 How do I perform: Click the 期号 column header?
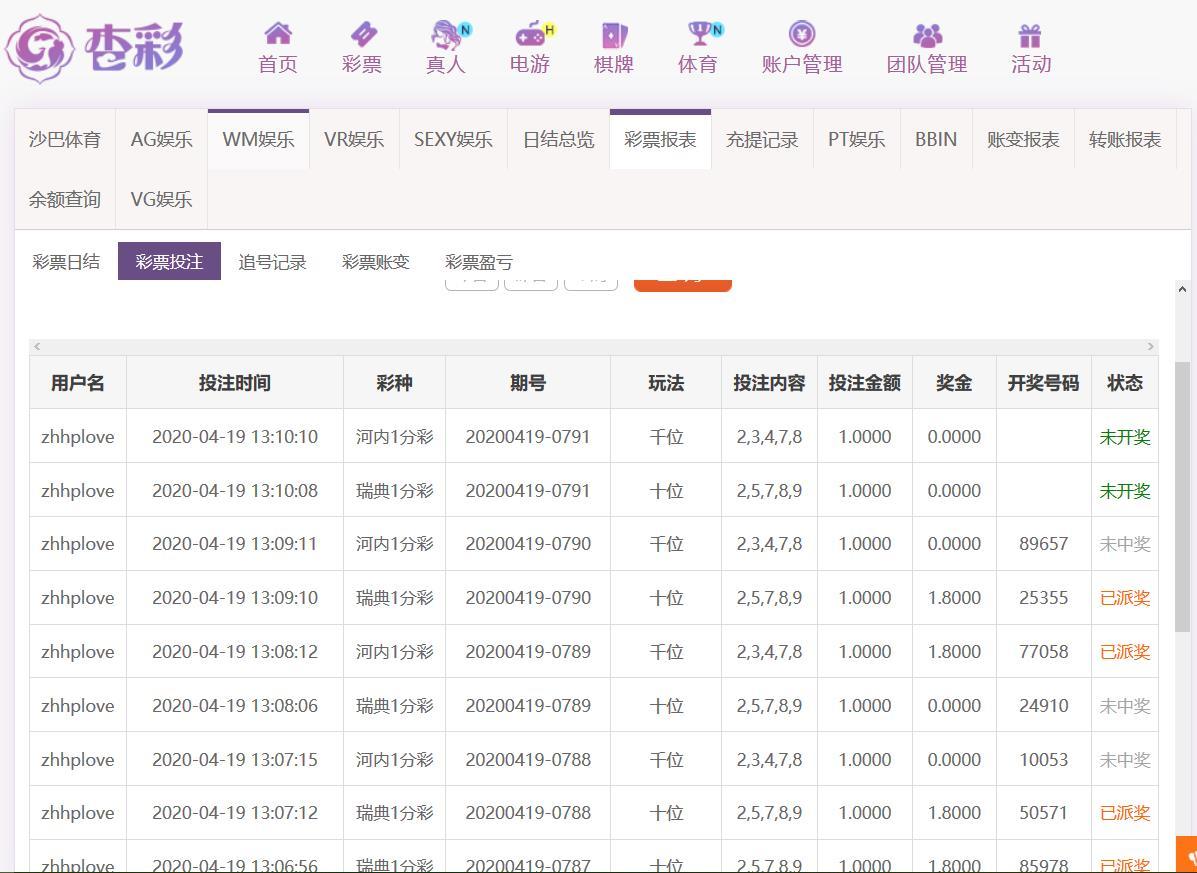point(527,383)
